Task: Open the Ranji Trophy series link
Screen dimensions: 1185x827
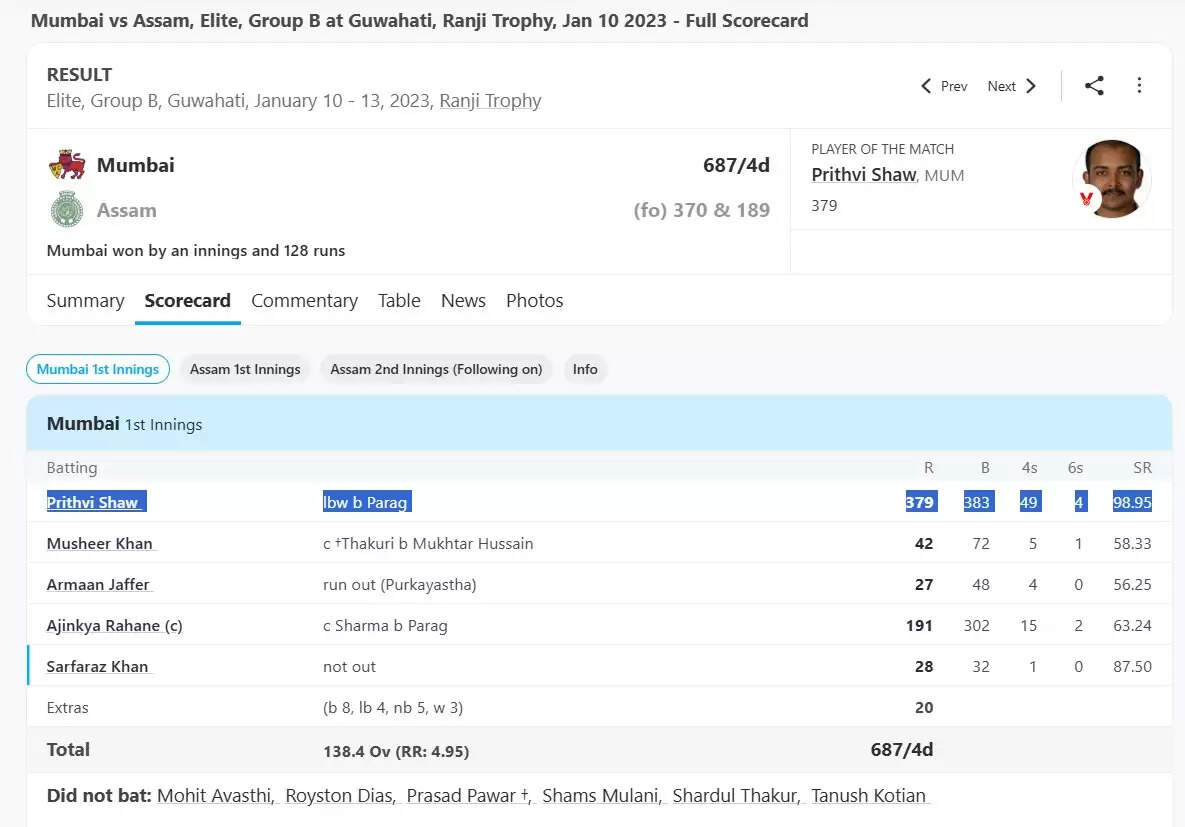Action: point(490,101)
